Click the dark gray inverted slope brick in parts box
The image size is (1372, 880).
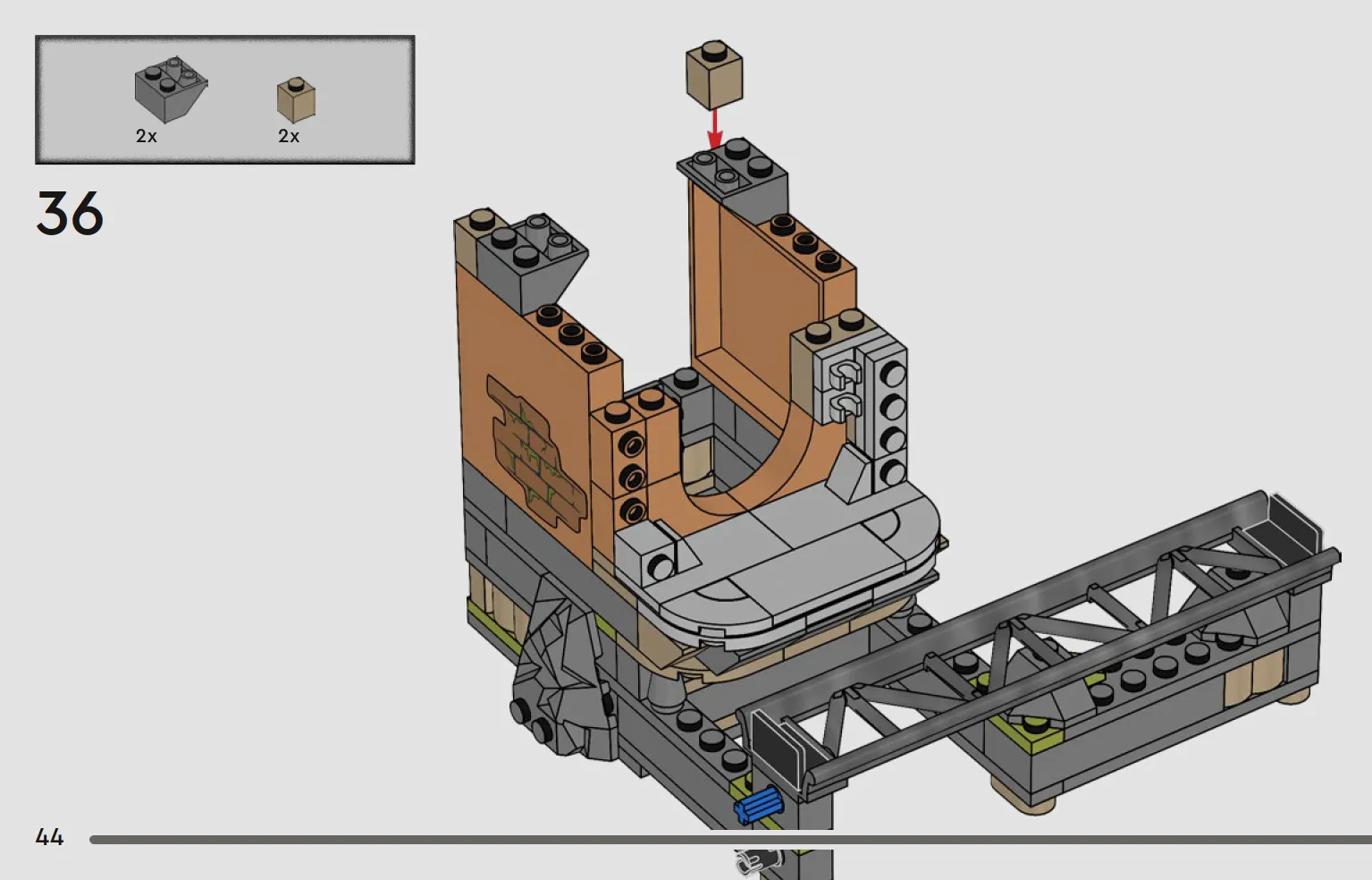point(171,89)
